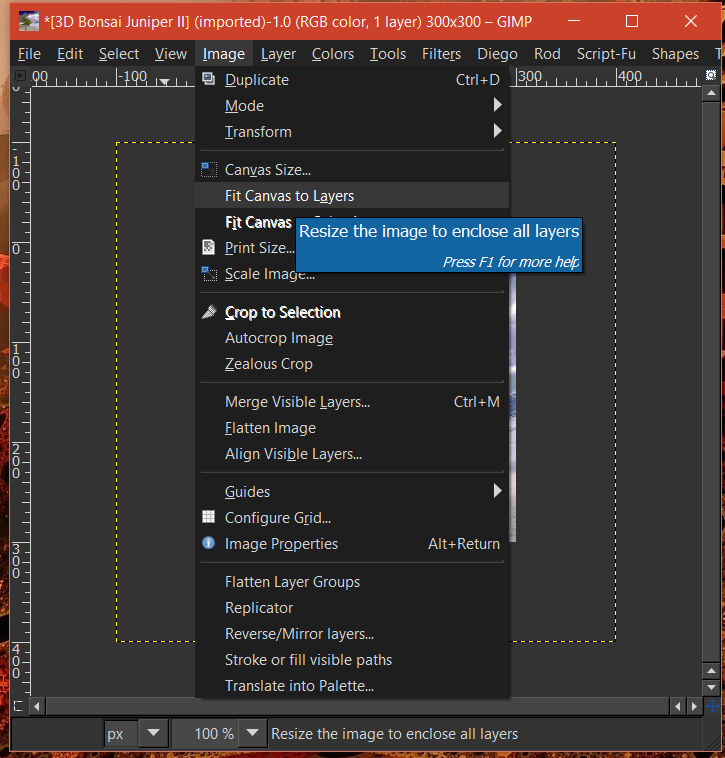Click the navigate image display icon at bottom-right corner
The width and height of the screenshot is (725, 758).
click(x=712, y=706)
